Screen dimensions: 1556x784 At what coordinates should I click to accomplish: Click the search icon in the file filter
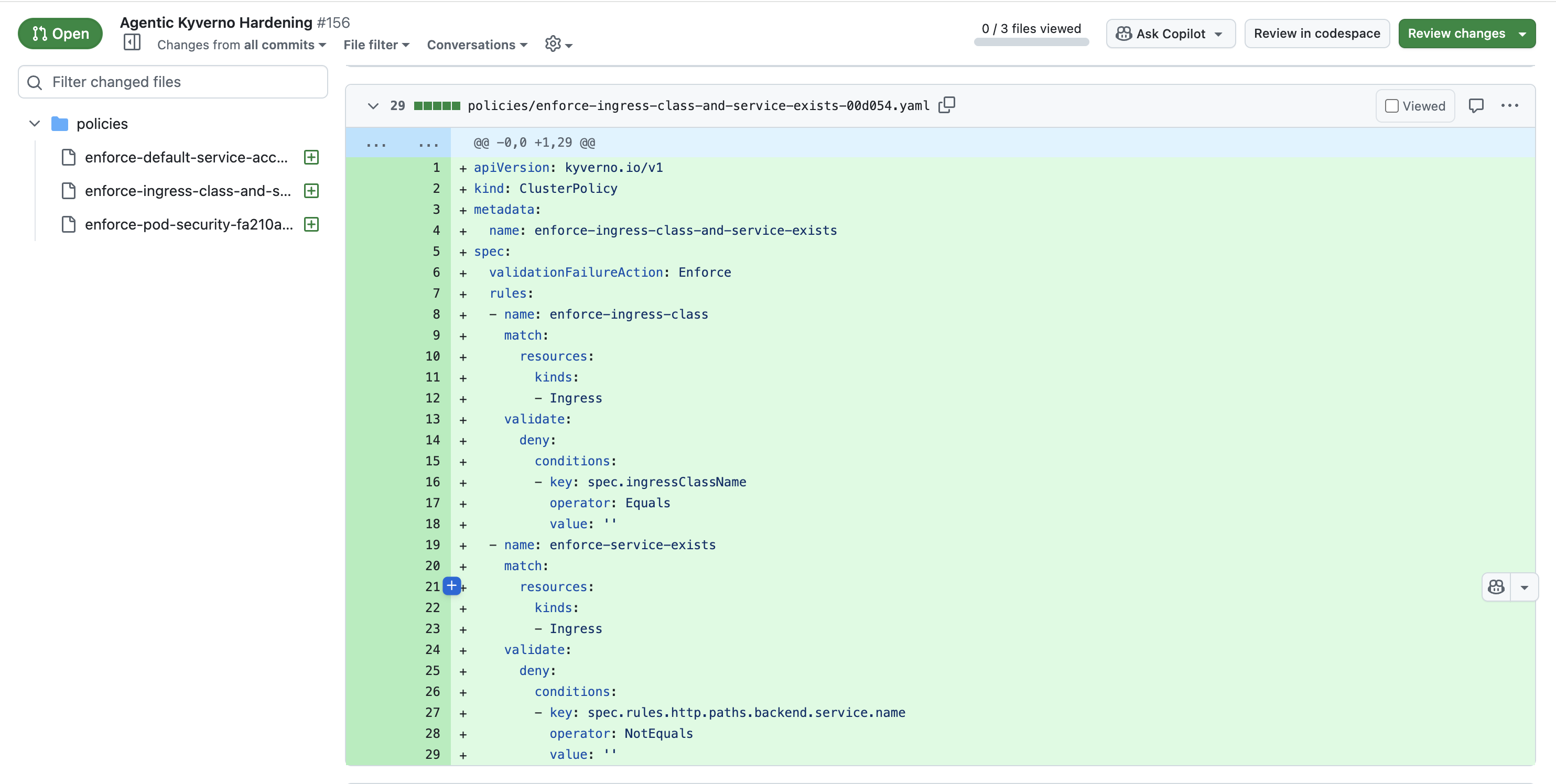(x=35, y=82)
